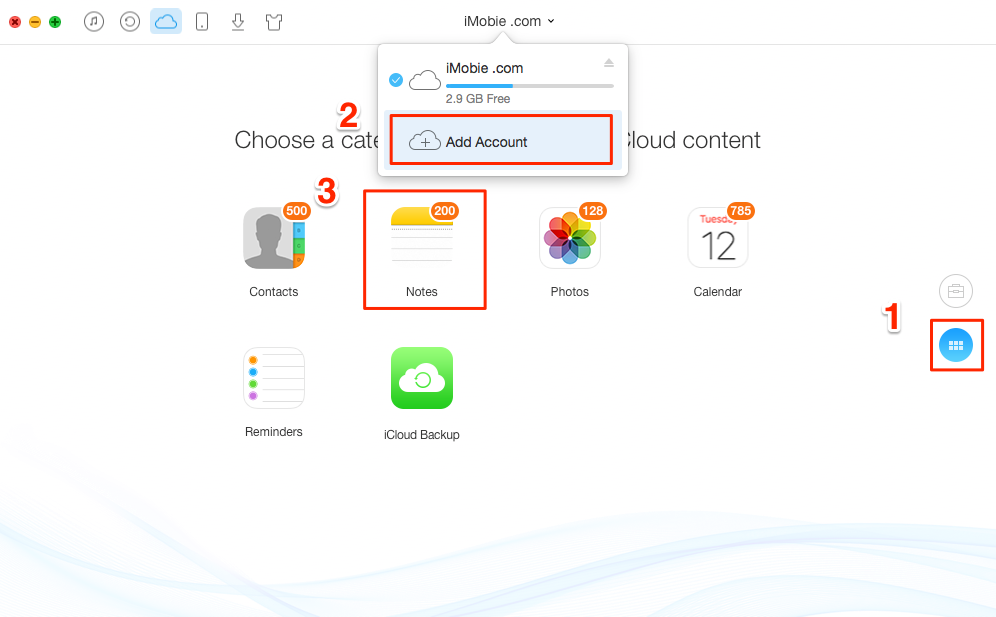
Task: Open the backup restore toolbar icon
Action: tap(130, 22)
